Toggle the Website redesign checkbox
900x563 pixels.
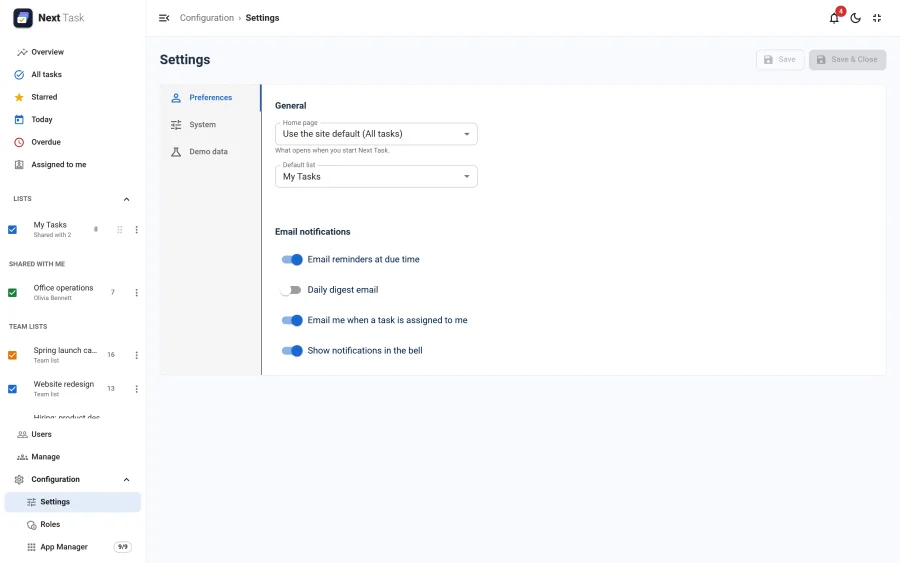(x=13, y=389)
